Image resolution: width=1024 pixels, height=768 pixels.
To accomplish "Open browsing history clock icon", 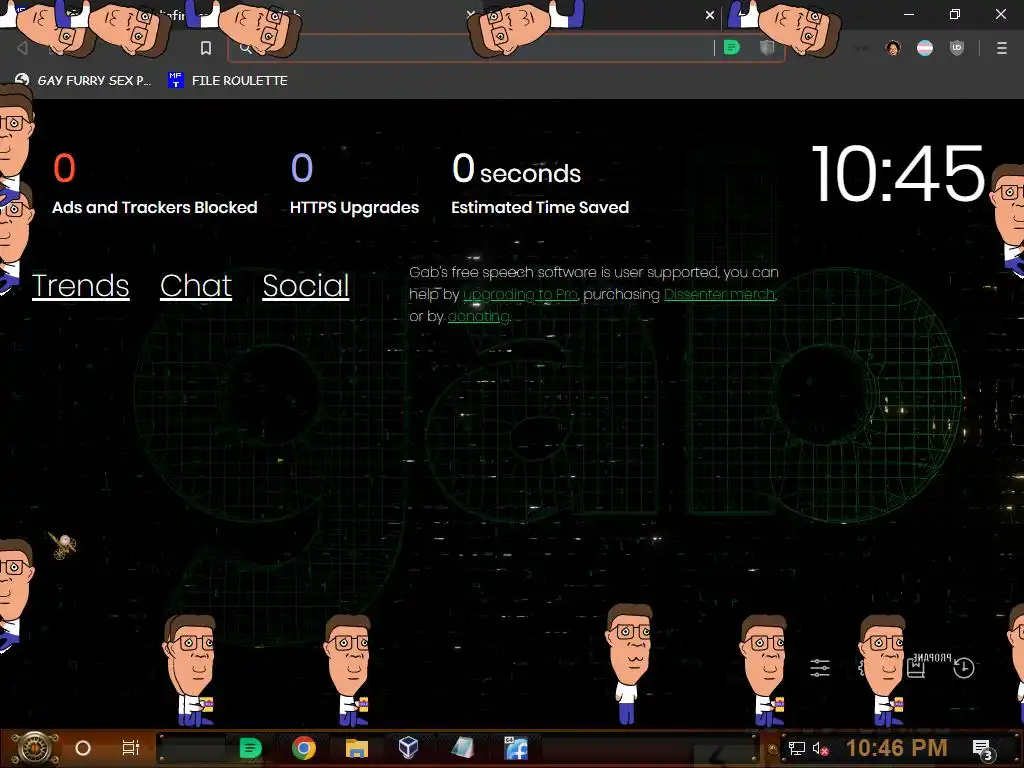I will click(x=964, y=667).
